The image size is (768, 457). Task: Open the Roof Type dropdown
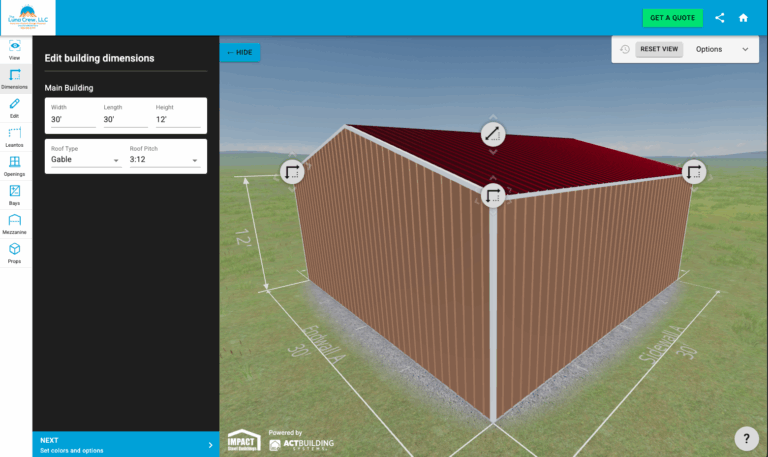point(85,160)
